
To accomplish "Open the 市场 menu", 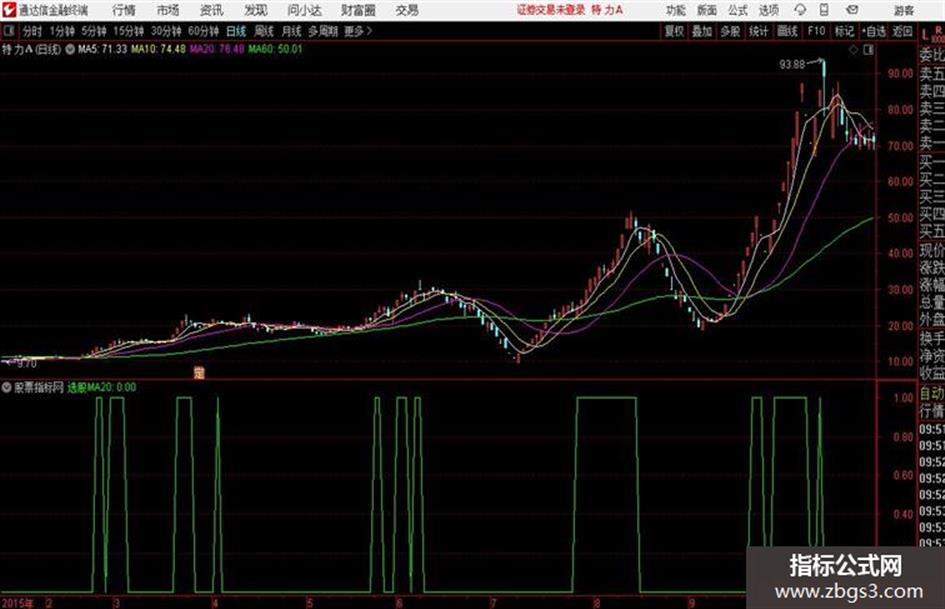I will (x=168, y=10).
